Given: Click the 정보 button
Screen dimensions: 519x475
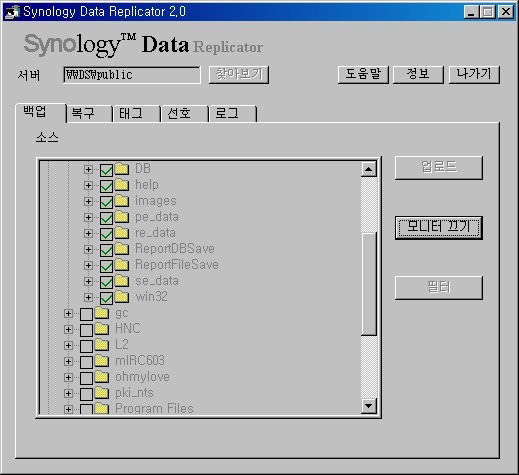Looking at the screenshot, I should tap(418, 74).
